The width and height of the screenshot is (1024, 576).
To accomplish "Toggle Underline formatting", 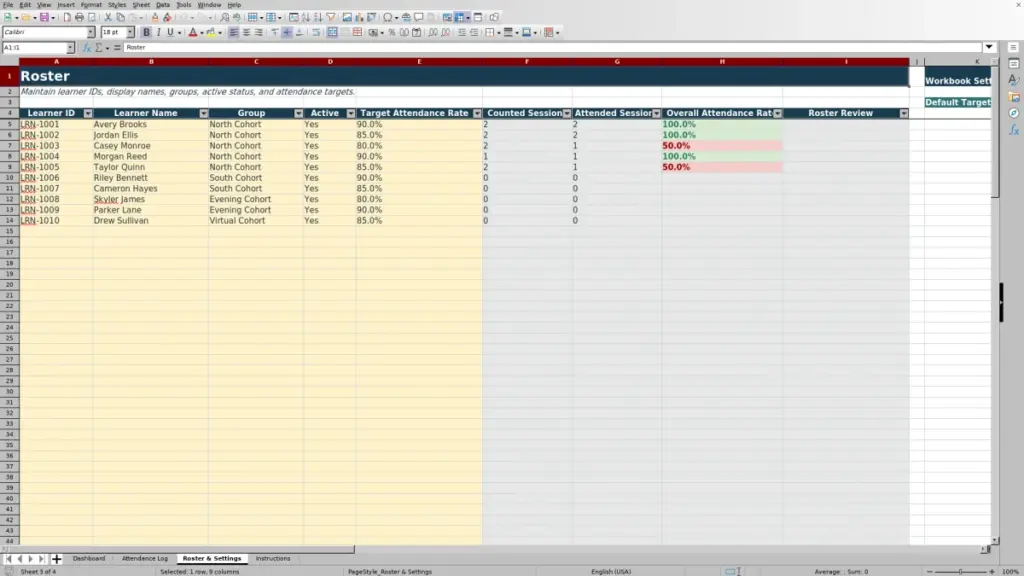I will click(x=170, y=32).
